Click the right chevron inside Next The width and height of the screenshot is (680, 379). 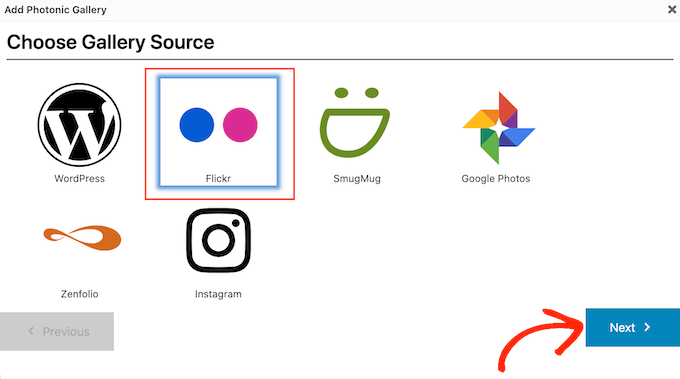point(647,327)
